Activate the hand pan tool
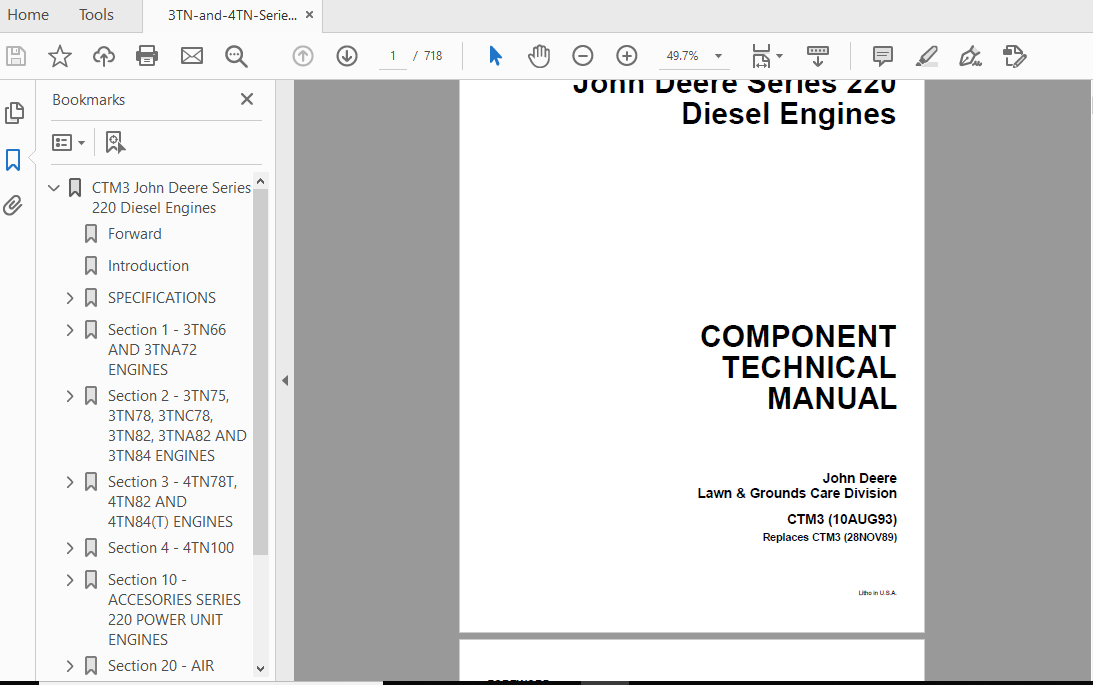This screenshot has width=1093, height=685. click(539, 56)
